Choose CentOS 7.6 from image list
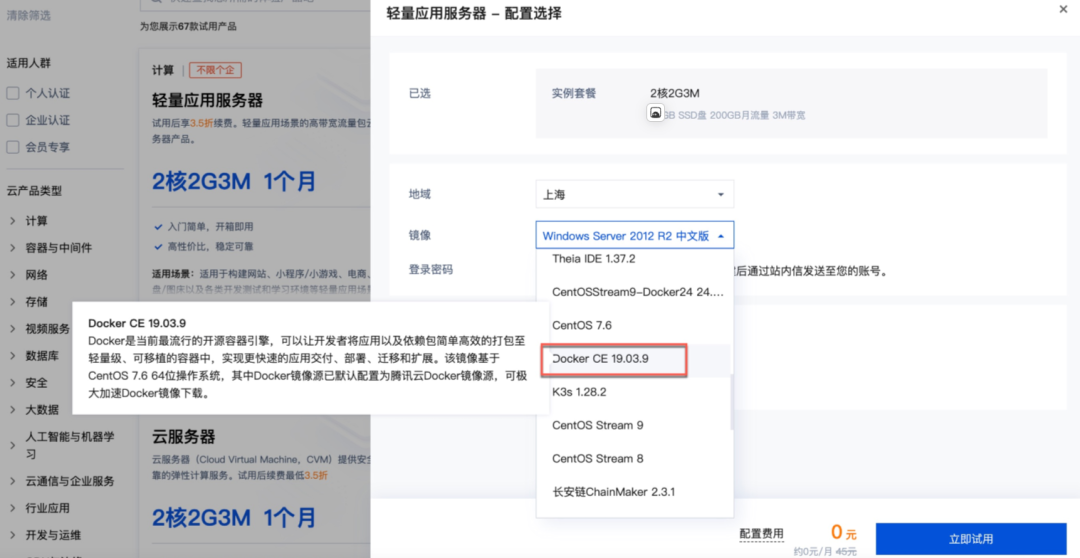Screen dimensions: 1080x558 pyautogui.click(x=634, y=325)
